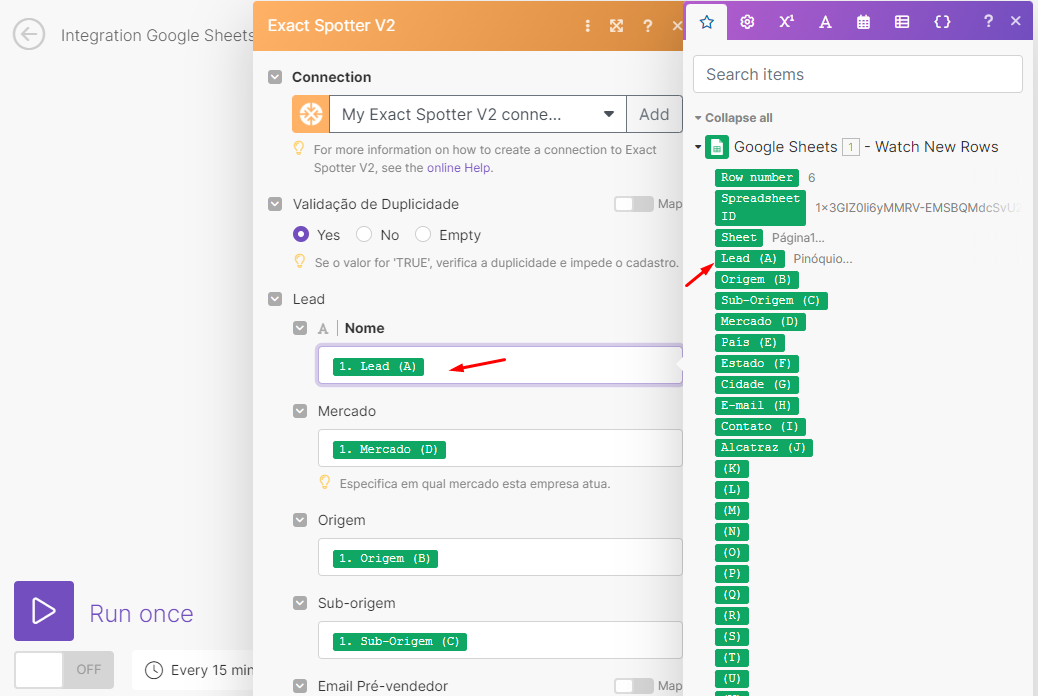
Task: Toggle Map switch for Email Pré-vendedor
Action: 634,686
